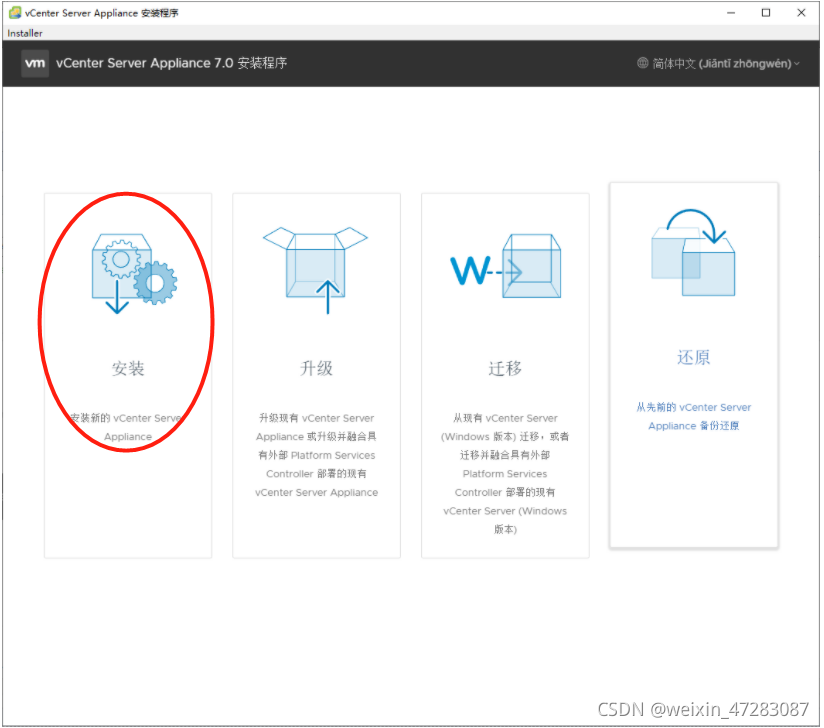Select the 迁移 card title
Screen dimensions: 824x728
coord(505,368)
